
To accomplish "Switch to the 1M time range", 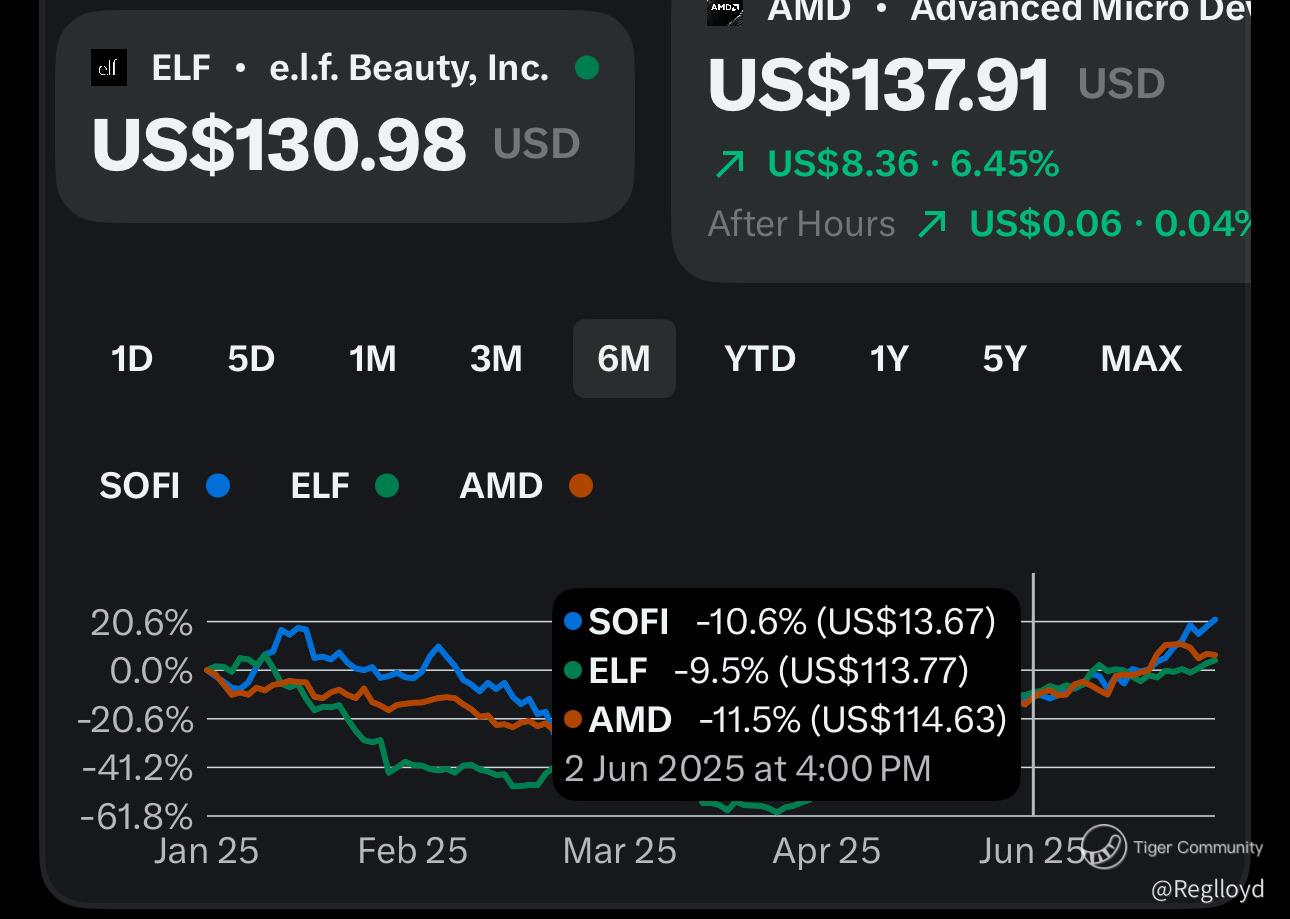I will coord(372,359).
